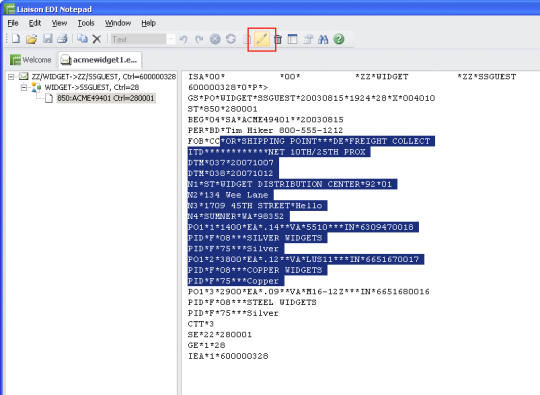Click the PID*F*08***STEEL WIDGETS line
The height and width of the screenshot is (395, 540).
(x=252, y=302)
